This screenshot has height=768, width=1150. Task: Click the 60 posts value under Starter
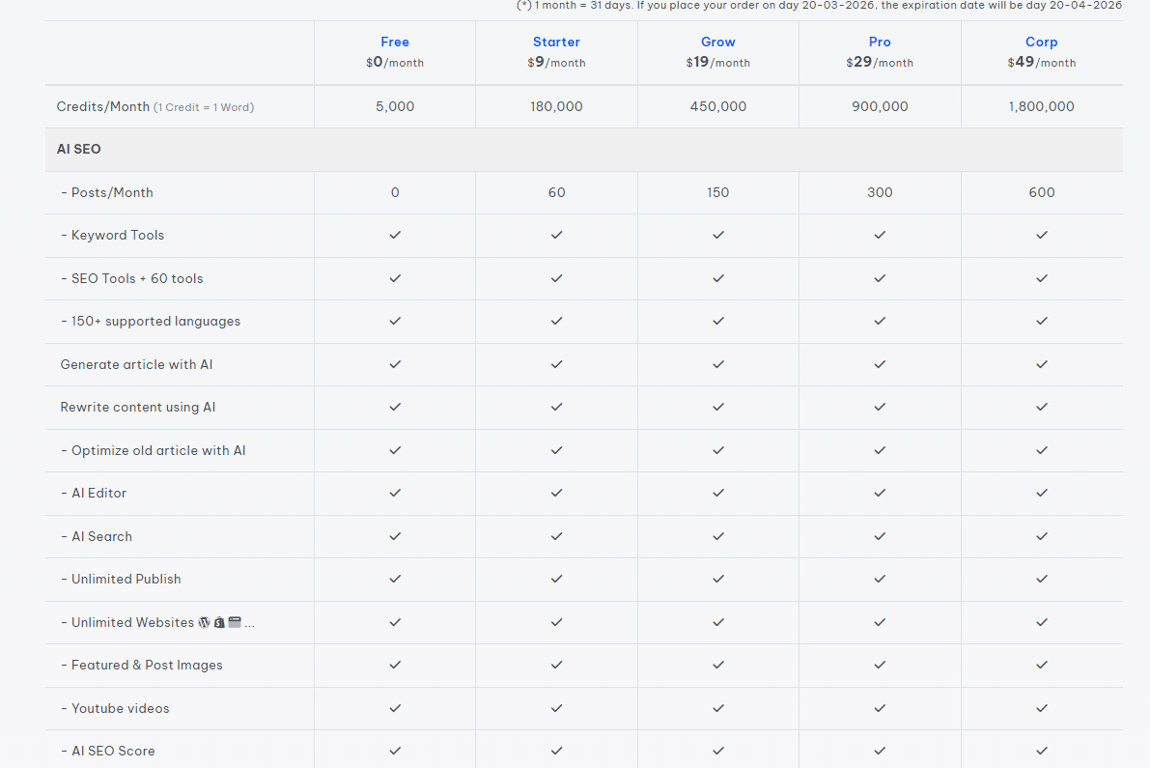coord(557,192)
